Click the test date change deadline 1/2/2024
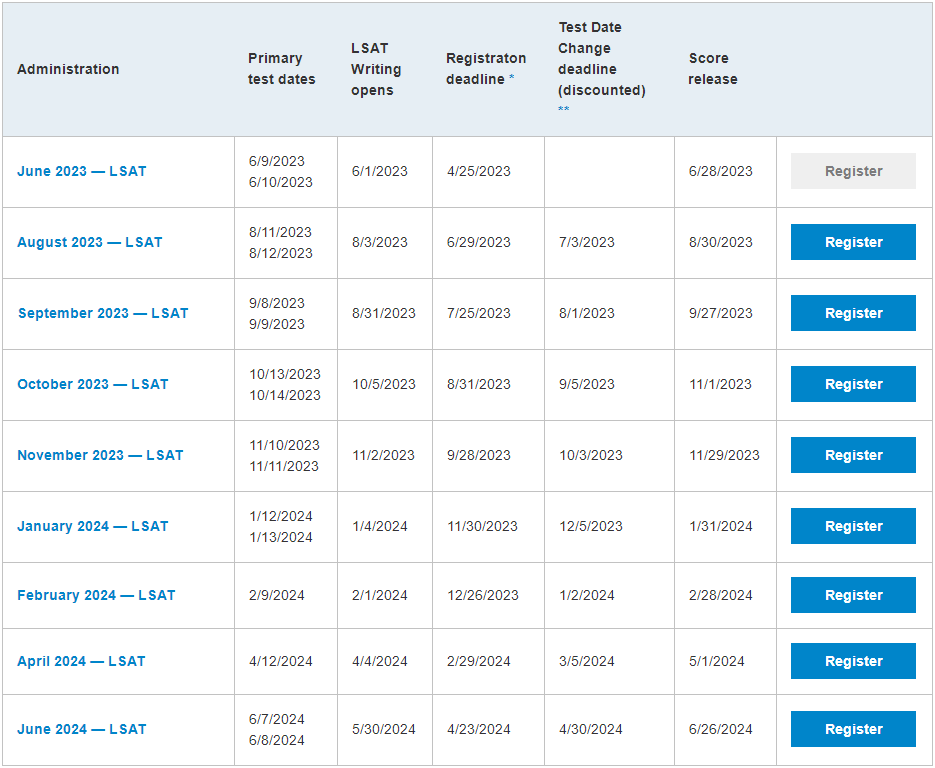Screen dimensions: 935x768 click(x=587, y=595)
